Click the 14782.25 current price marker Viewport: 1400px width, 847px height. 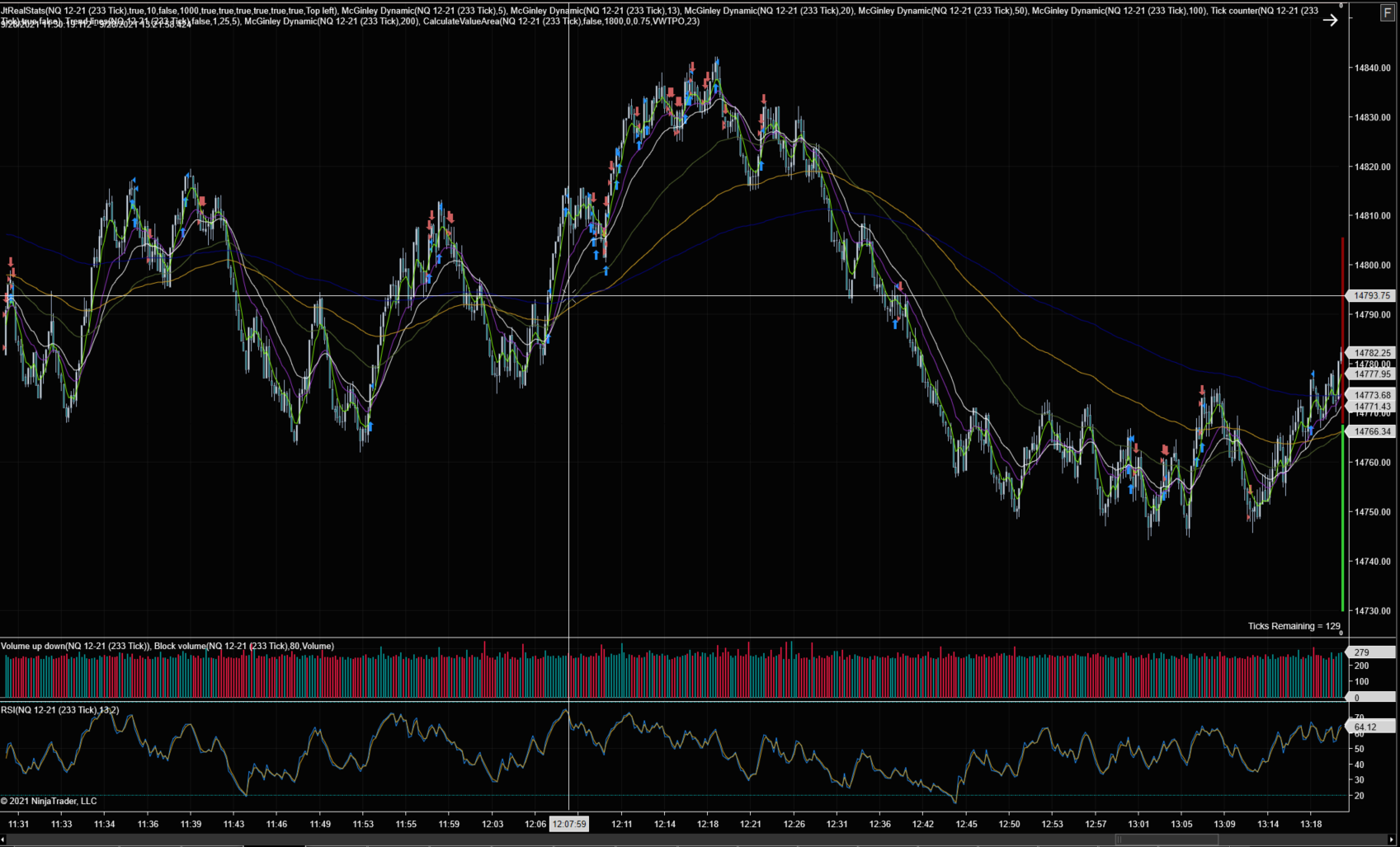1372,353
